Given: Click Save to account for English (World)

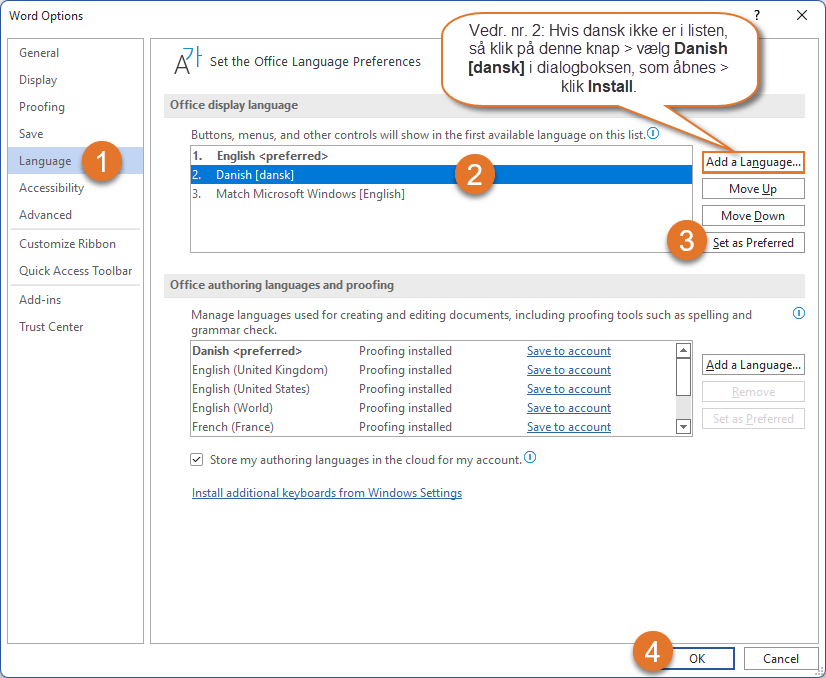Looking at the screenshot, I should pos(569,408).
